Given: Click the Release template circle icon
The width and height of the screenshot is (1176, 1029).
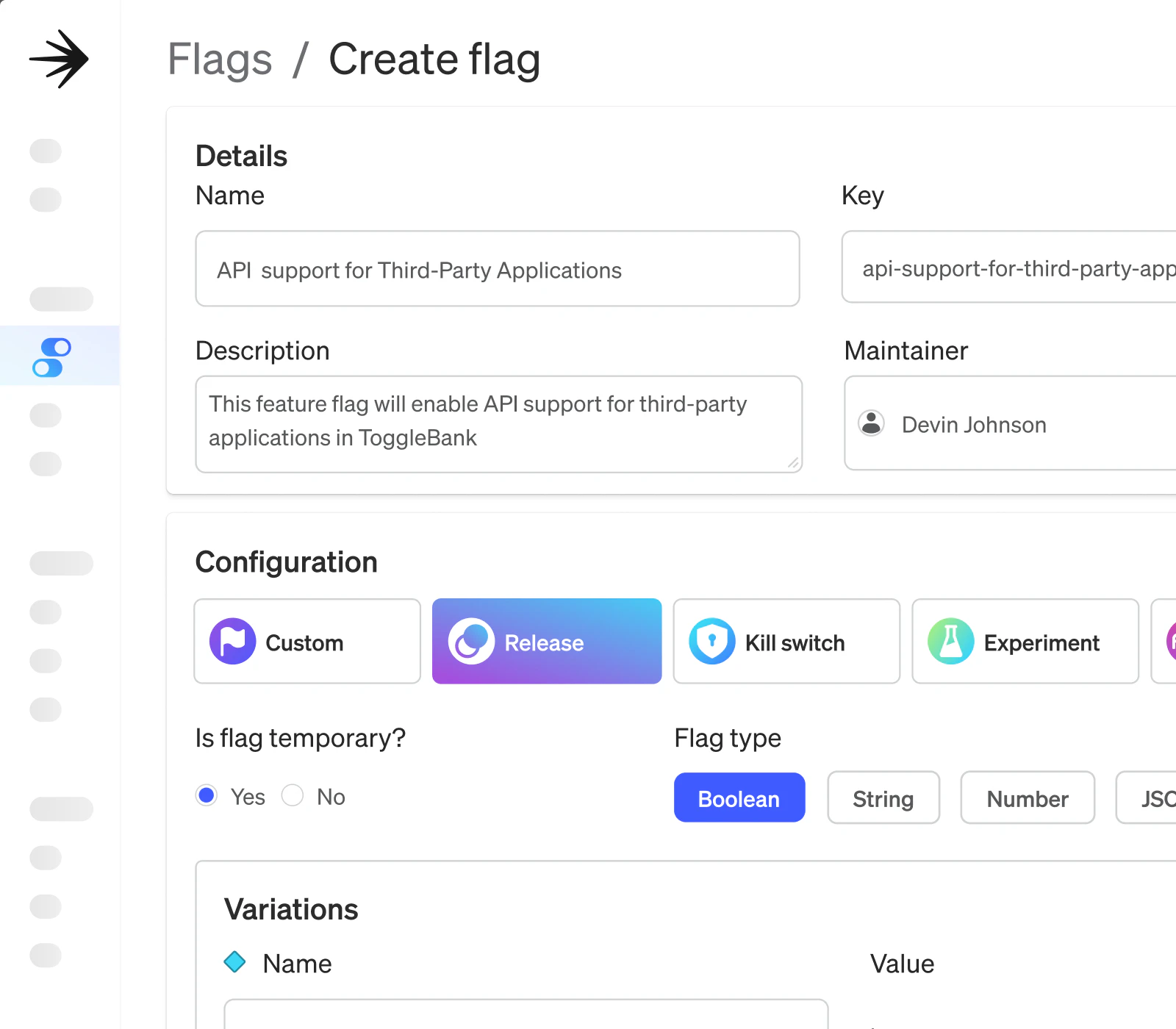Looking at the screenshot, I should point(471,642).
